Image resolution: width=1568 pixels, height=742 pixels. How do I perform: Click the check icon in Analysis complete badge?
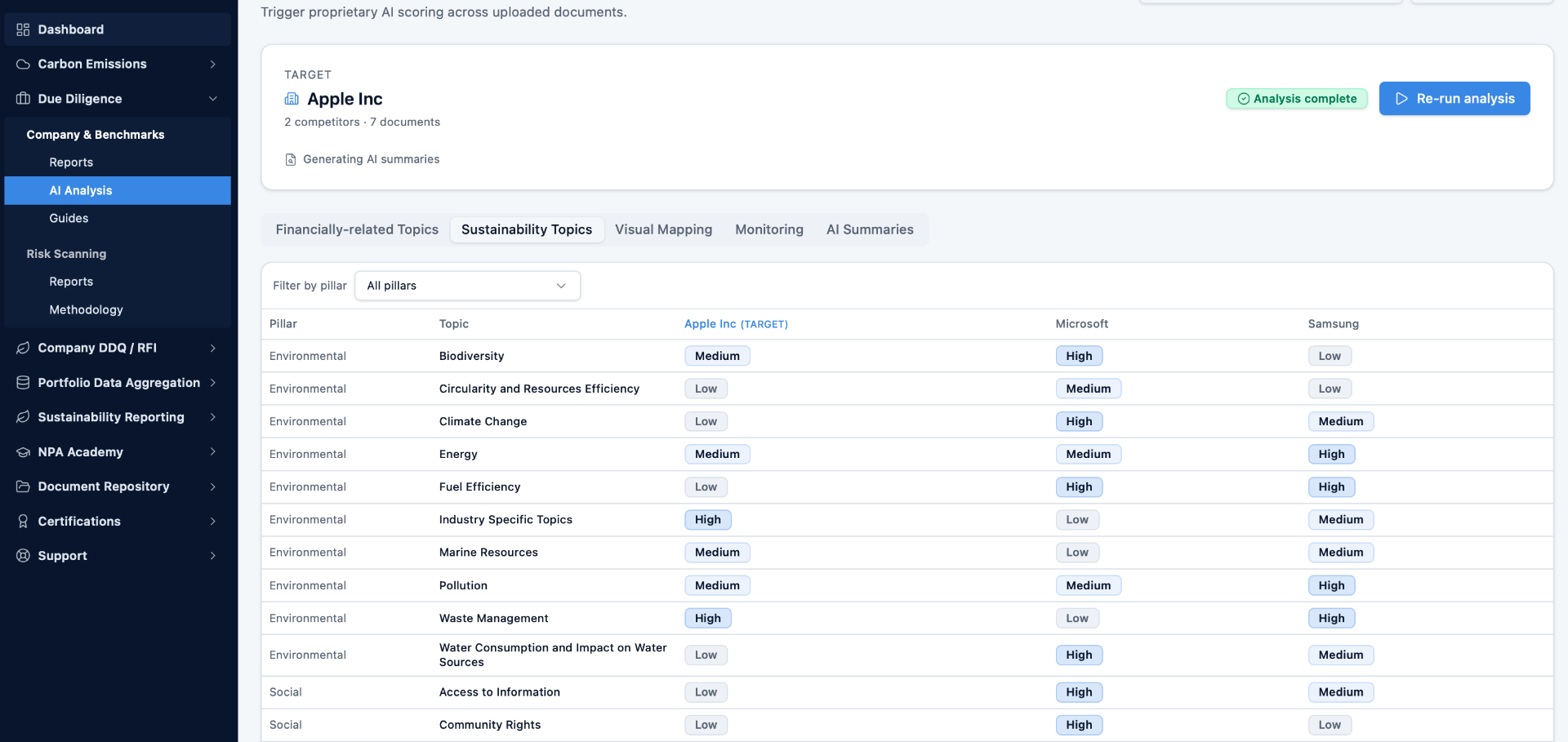pyautogui.click(x=1244, y=99)
